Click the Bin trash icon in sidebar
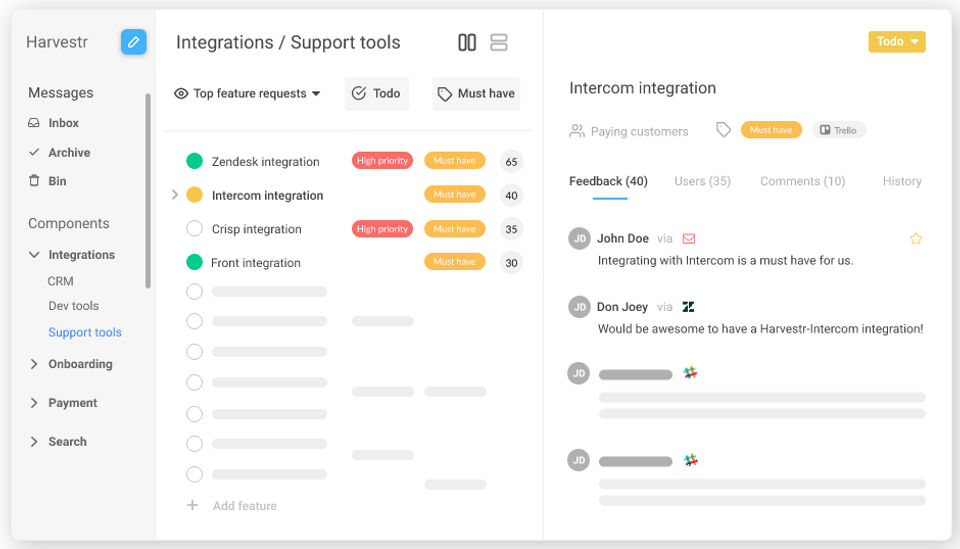This screenshot has width=960, height=549. coord(34,181)
